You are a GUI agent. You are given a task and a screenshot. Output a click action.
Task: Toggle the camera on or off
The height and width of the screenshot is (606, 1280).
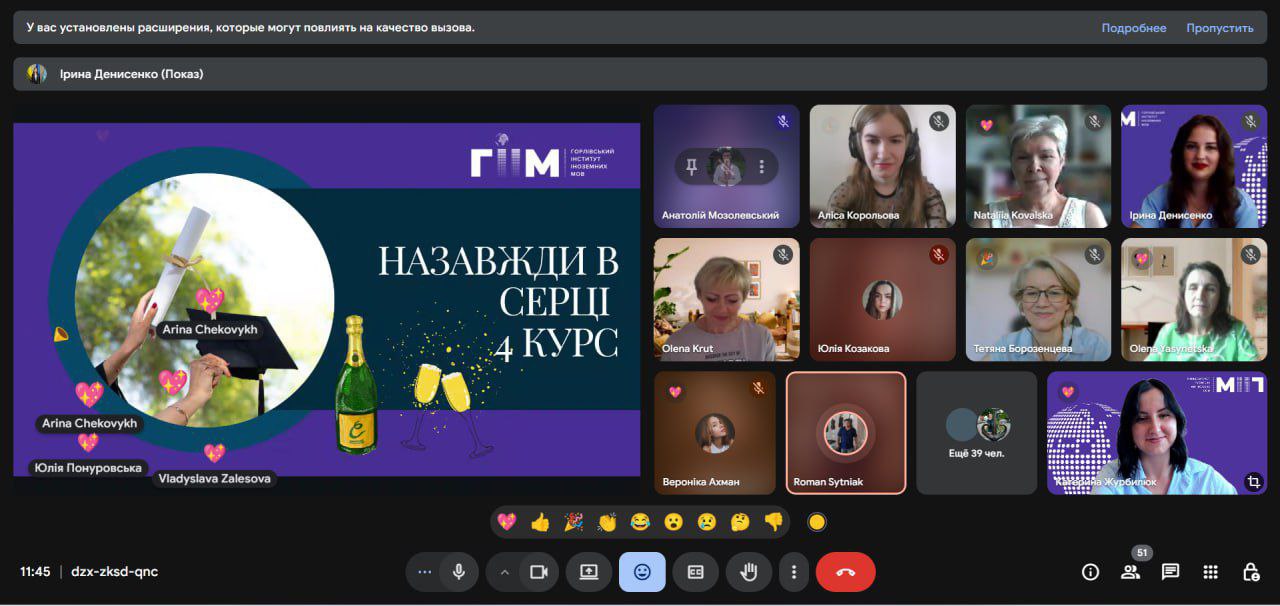coord(539,572)
